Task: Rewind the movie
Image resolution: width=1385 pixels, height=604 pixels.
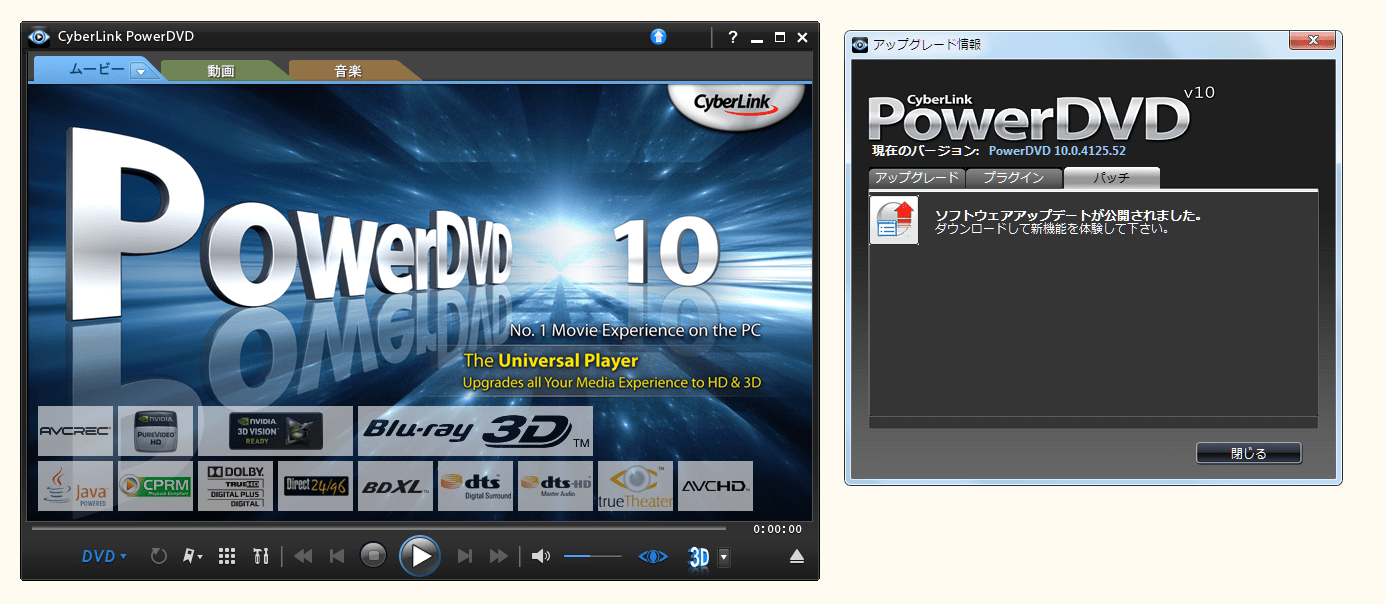Action: (x=303, y=556)
